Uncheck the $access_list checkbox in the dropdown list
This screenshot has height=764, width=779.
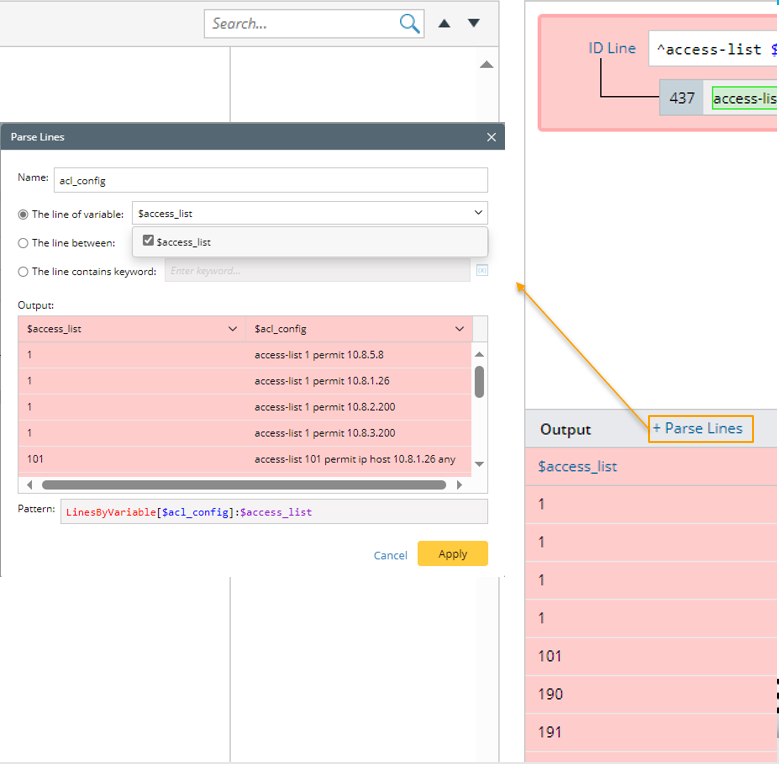149,241
